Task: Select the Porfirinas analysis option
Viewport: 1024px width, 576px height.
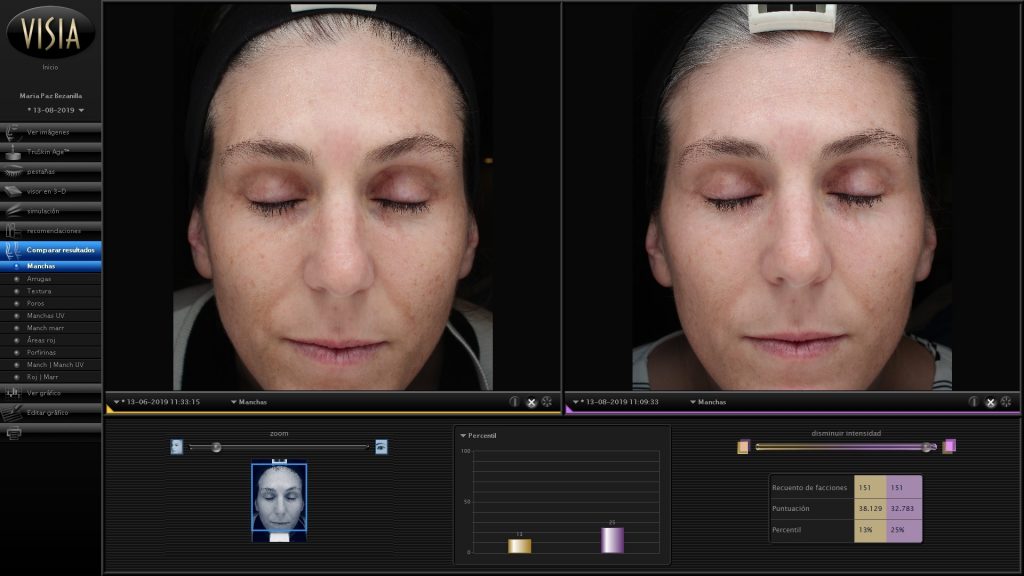Action: coord(42,352)
